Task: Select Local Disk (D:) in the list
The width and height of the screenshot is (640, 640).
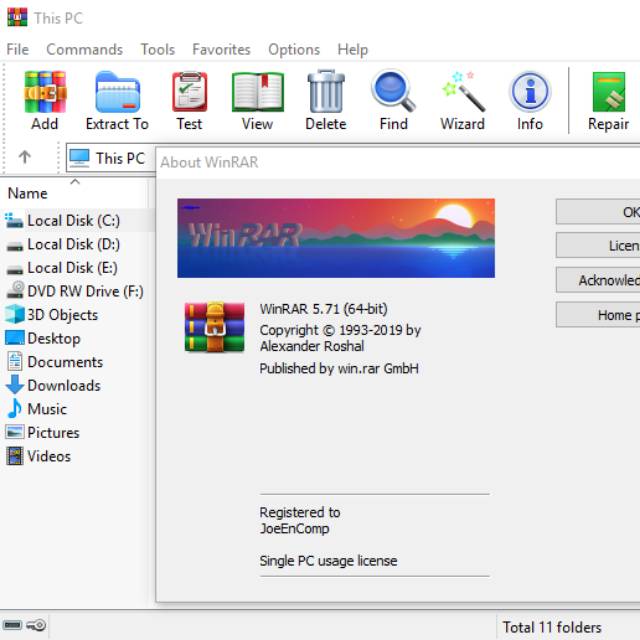Action: pos(73,244)
